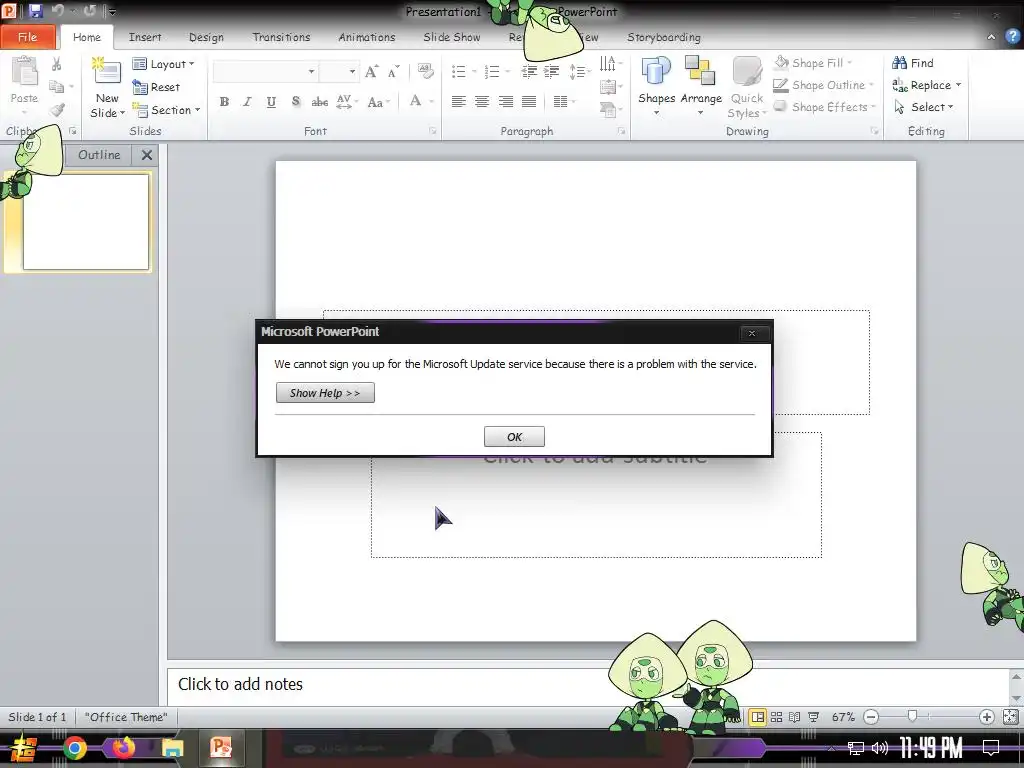Start Slide Show from status bar icon
The image size is (1024, 768).
tap(814, 717)
